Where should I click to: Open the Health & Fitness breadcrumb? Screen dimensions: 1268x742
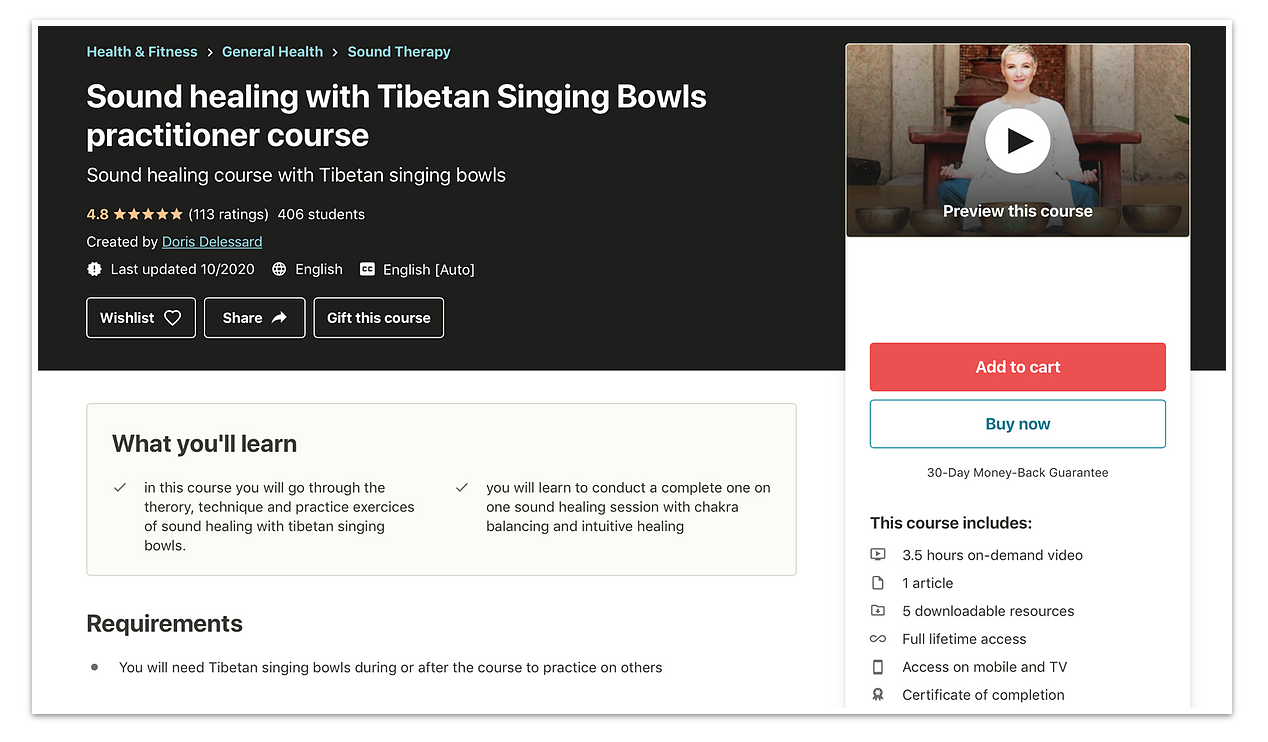click(142, 52)
